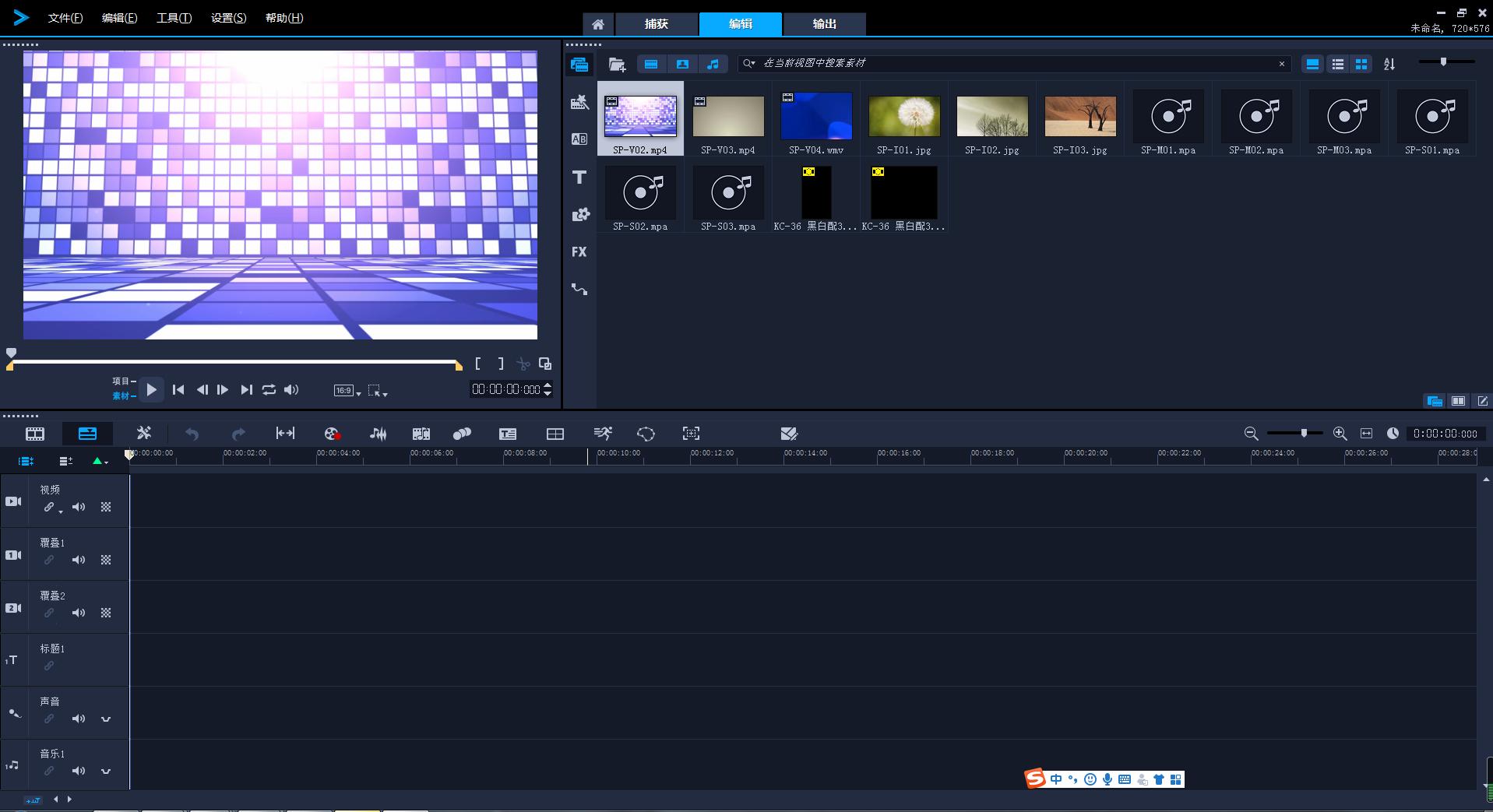Image resolution: width=1493 pixels, height=812 pixels.
Task: Expand the 音乐1 music track options
Action: tap(106, 771)
